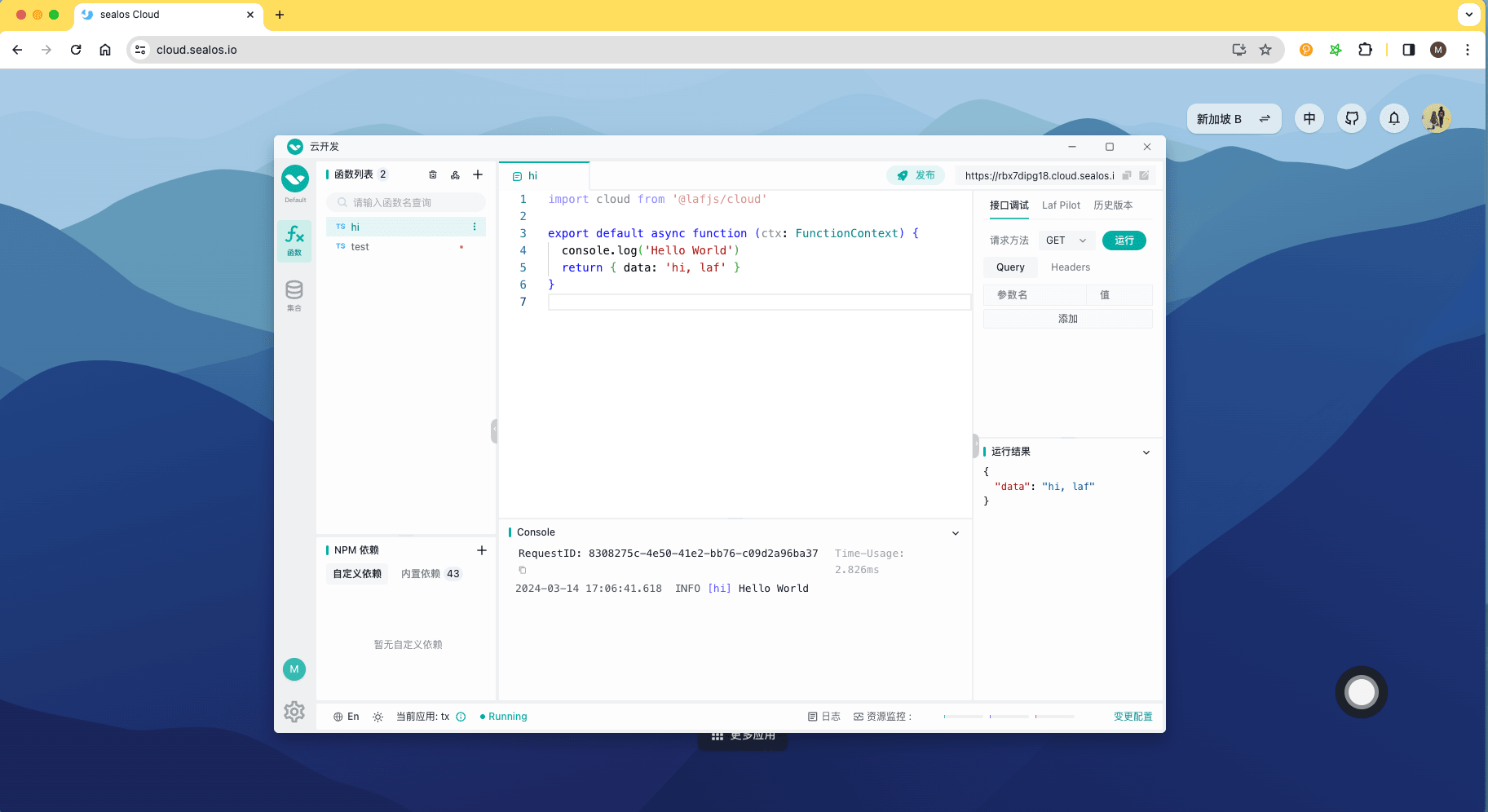Click the function URL field
This screenshot has width=1488, height=812.
1040,175
